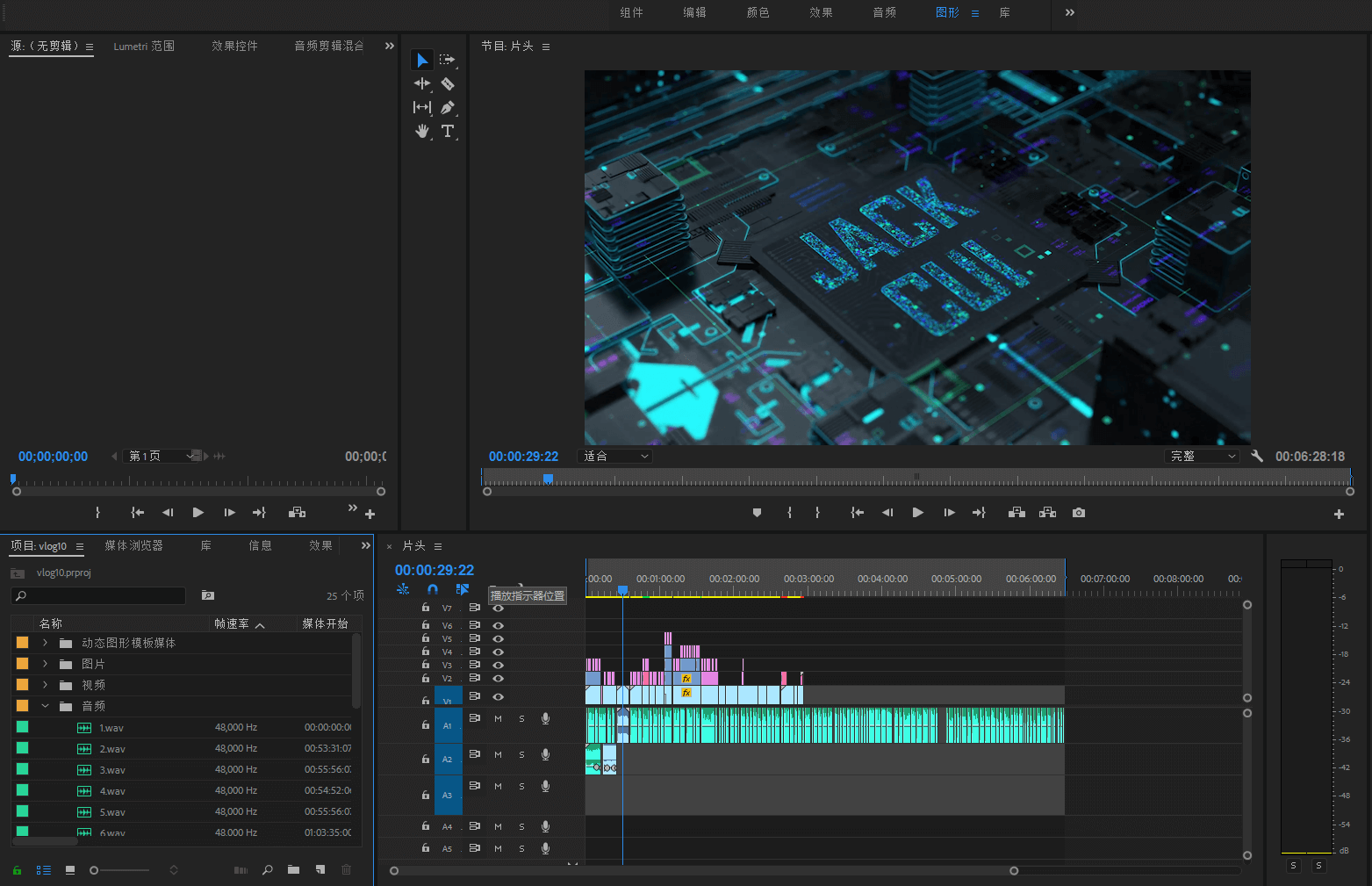This screenshot has height=886, width=1372.
Task: Select the Selection tool arrow
Action: click(x=422, y=60)
